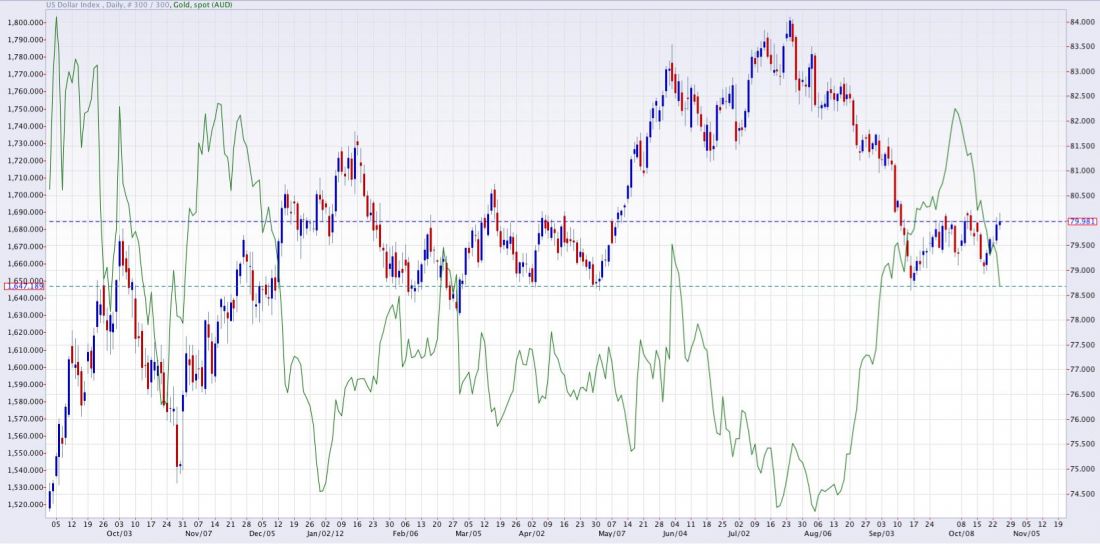The image size is (1100, 544).
Task: Click the Nov/05 date label
Action: tap(1028, 533)
